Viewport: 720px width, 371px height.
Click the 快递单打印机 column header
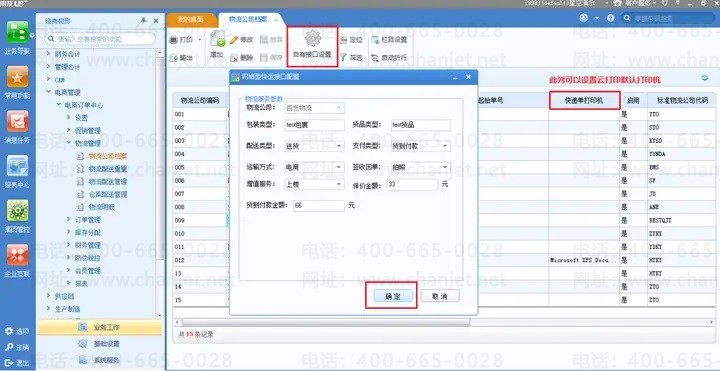click(x=584, y=100)
